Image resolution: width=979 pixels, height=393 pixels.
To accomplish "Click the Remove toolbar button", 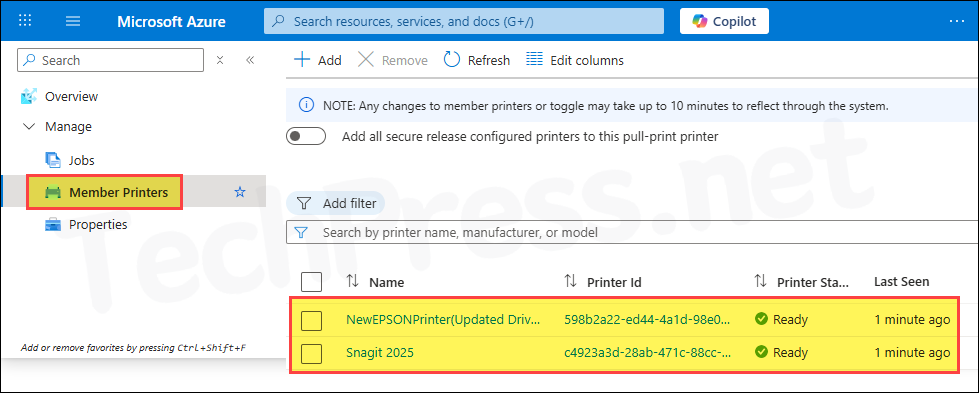I will pyautogui.click(x=393, y=60).
